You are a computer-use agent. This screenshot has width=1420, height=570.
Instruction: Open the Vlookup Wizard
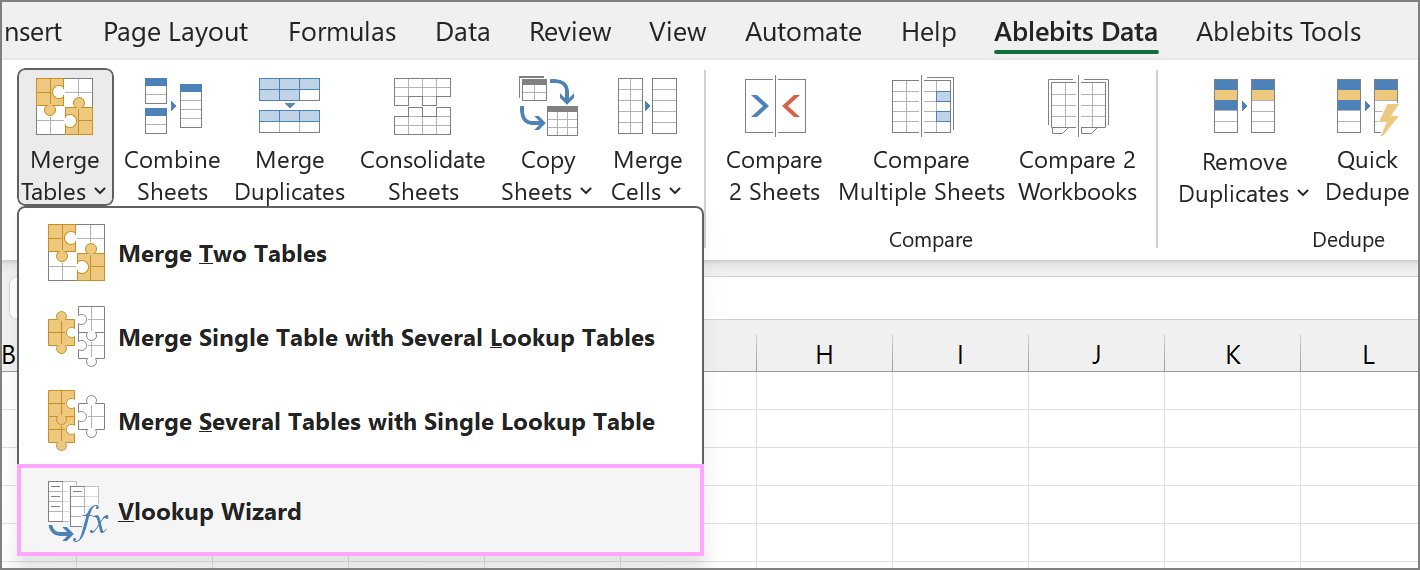tap(361, 510)
